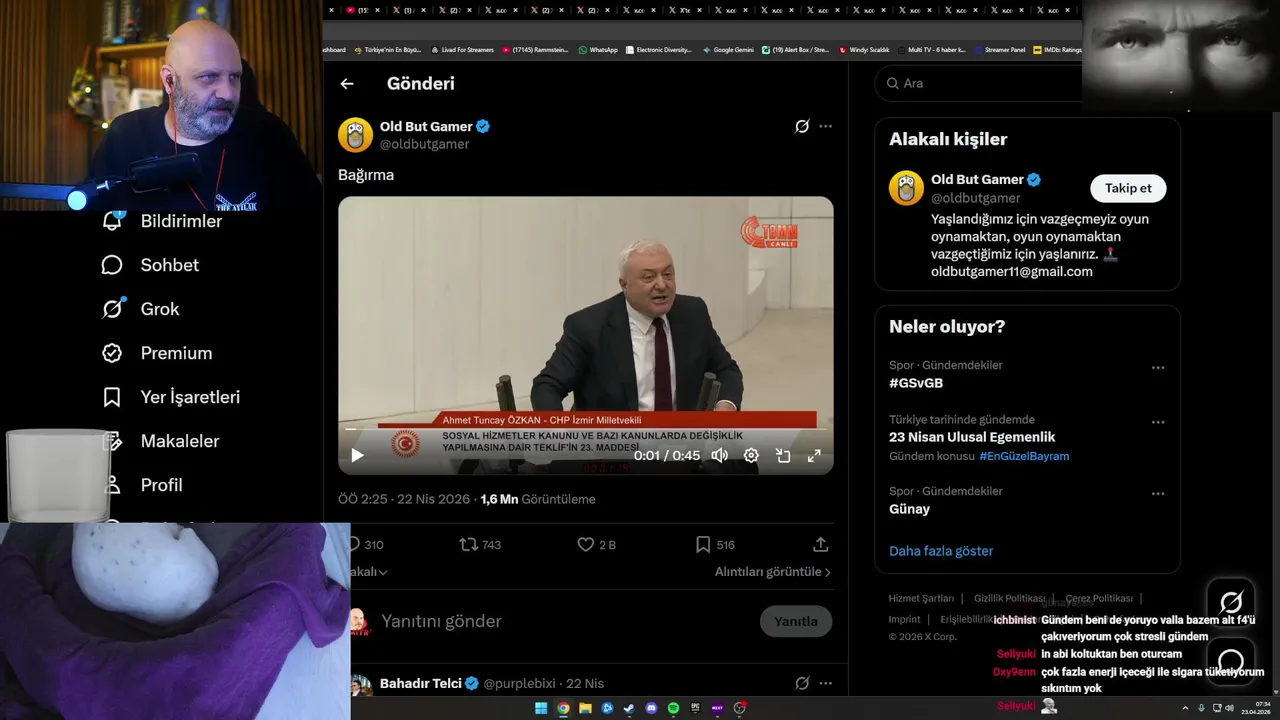The height and width of the screenshot is (720, 1280).
Task: Reply to the post with 310 replies
Action: (366, 545)
